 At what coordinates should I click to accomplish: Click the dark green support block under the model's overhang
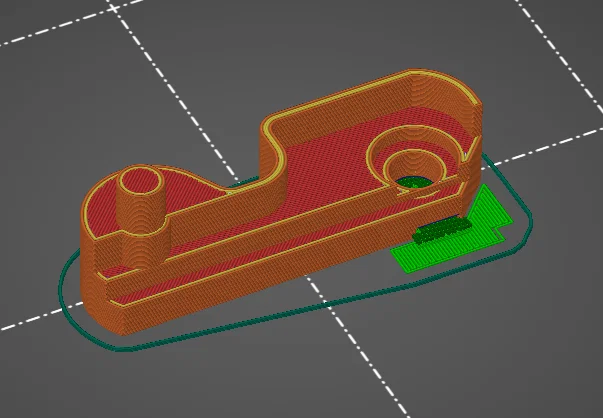pos(442,230)
